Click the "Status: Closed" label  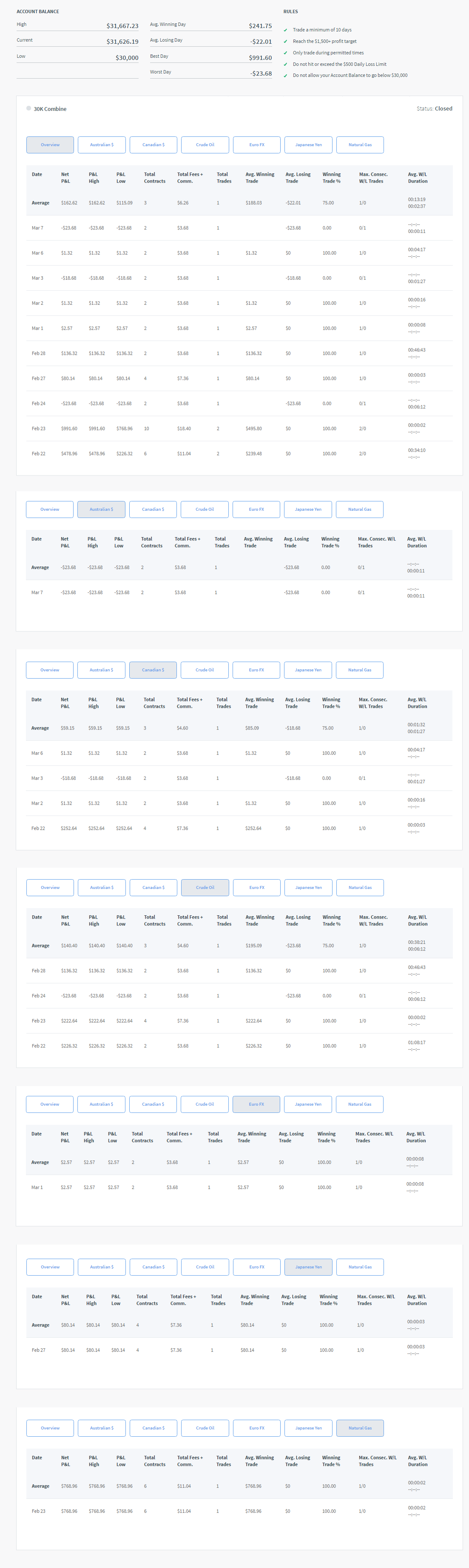tap(434, 109)
